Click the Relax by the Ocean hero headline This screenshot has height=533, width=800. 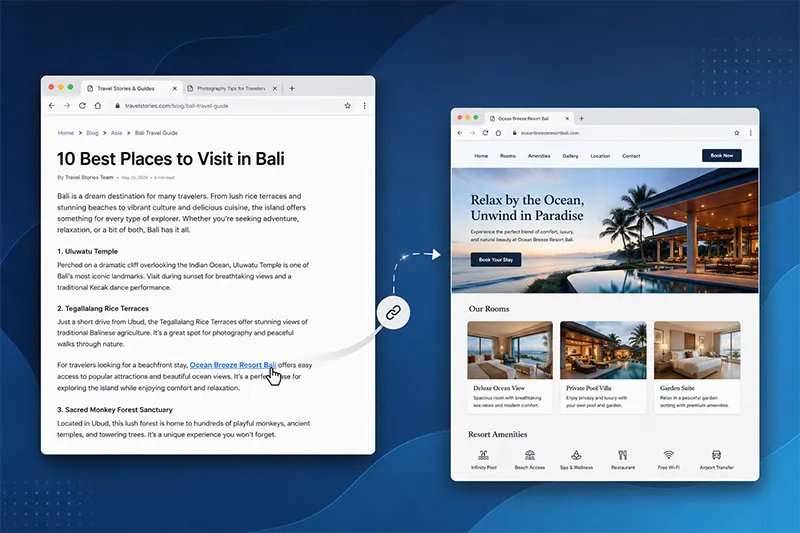[x=527, y=208]
